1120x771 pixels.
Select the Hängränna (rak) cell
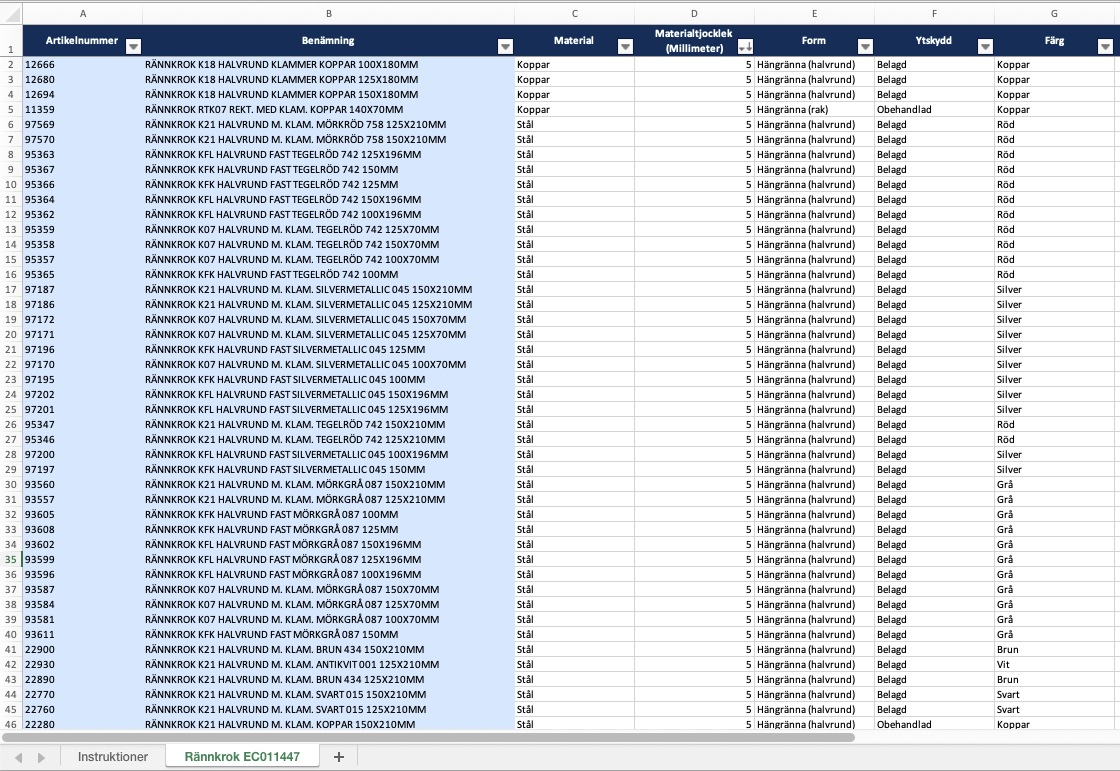pyautogui.click(x=813, y=109)
